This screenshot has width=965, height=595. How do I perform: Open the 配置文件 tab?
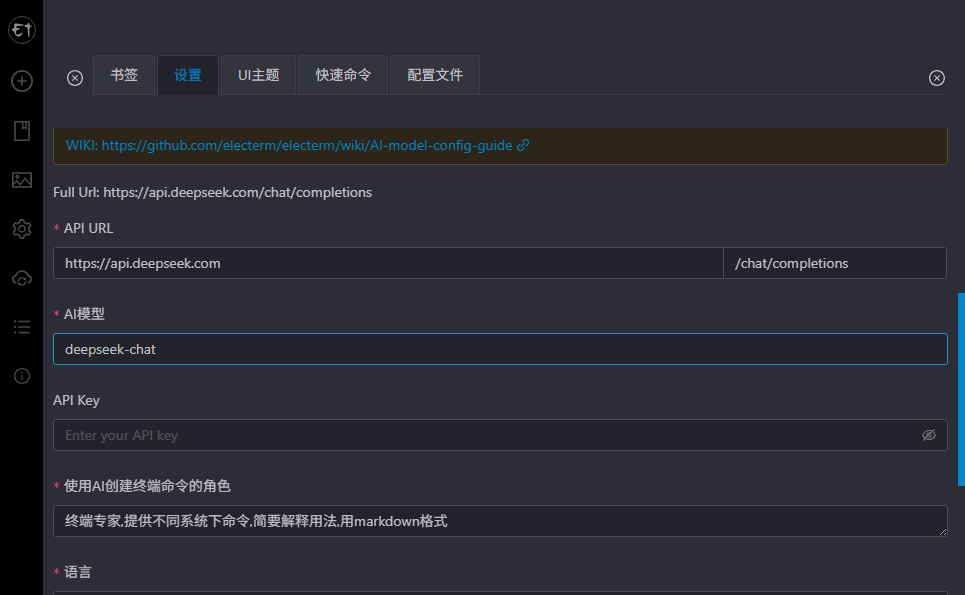pyautogui.click(x=434, y=74)
